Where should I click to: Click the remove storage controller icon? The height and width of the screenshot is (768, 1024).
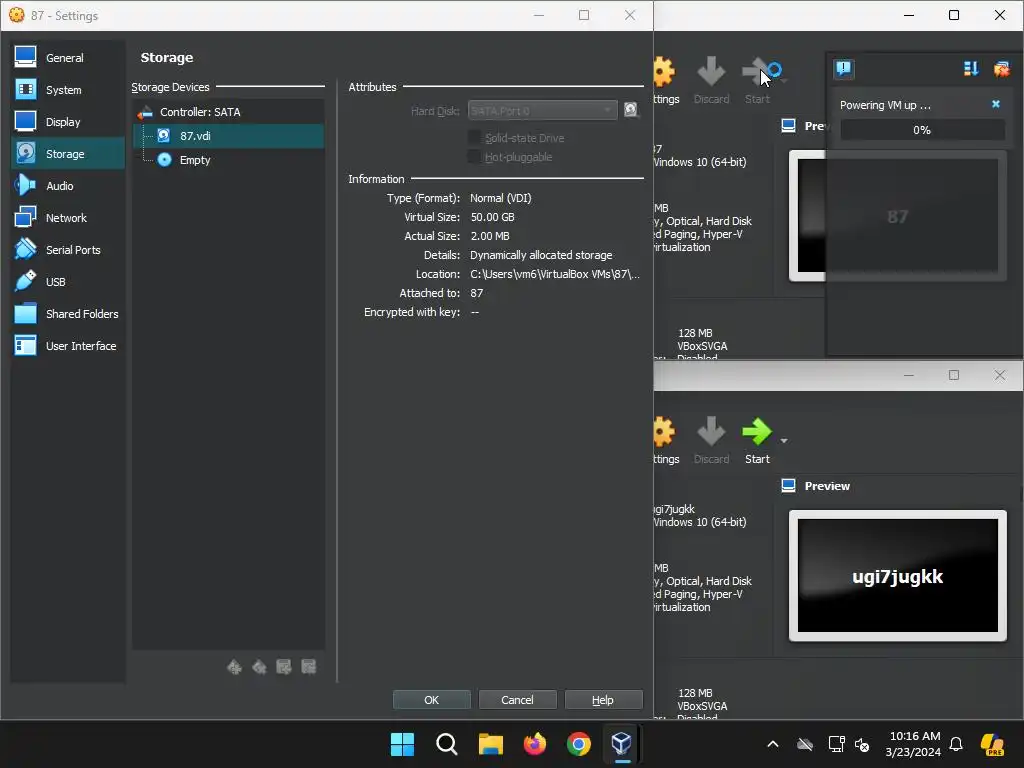click(x=259, y=667)
